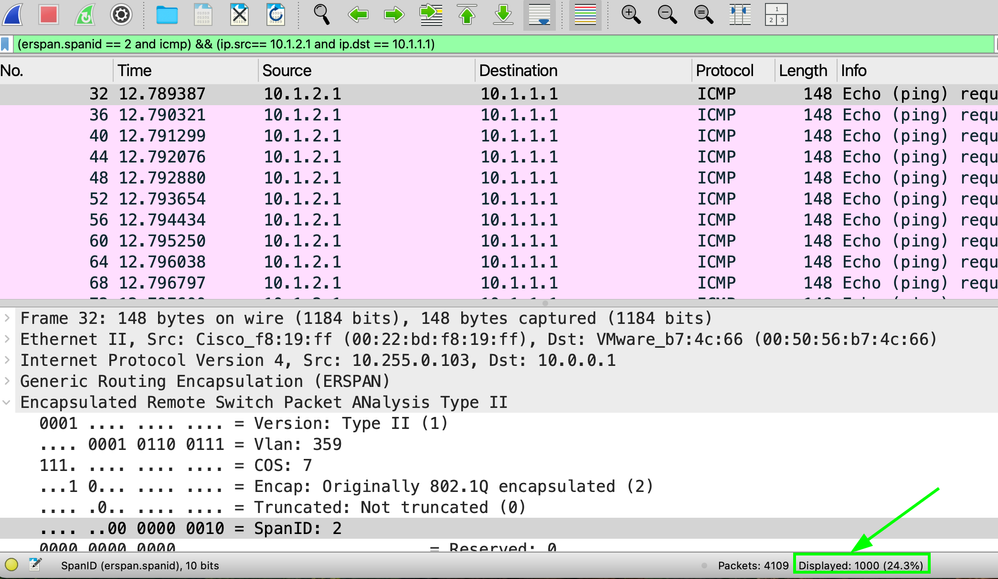Select packet number 56 row

coord(499,220)
